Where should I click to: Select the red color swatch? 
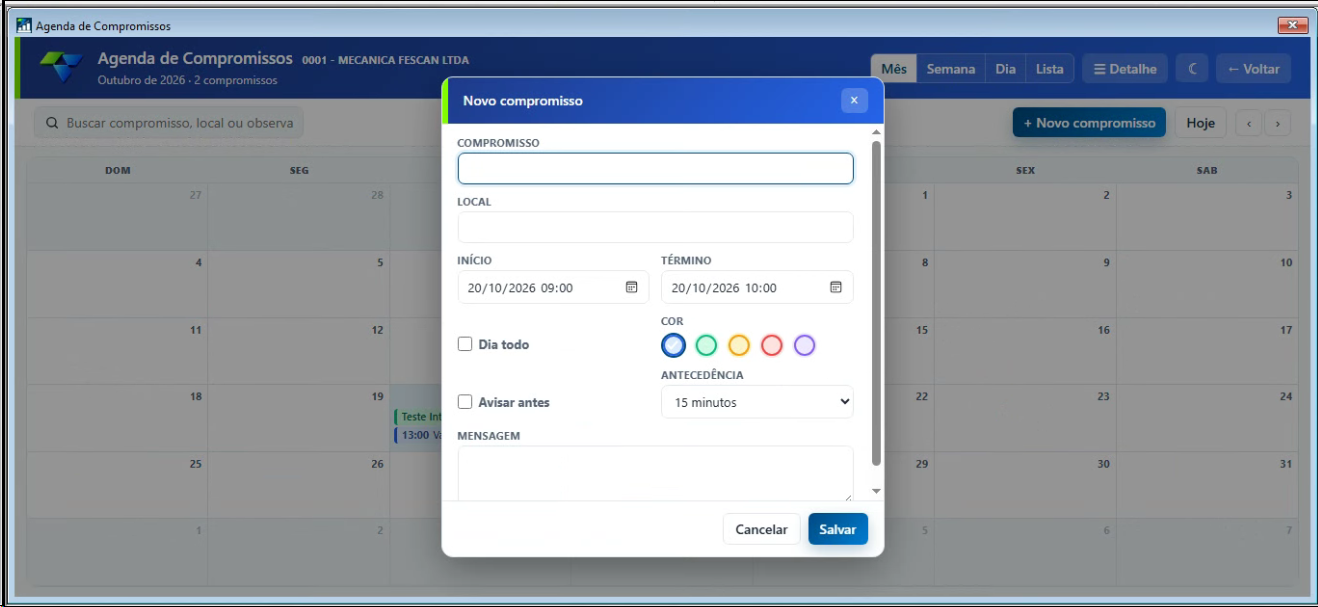point(772,345)
